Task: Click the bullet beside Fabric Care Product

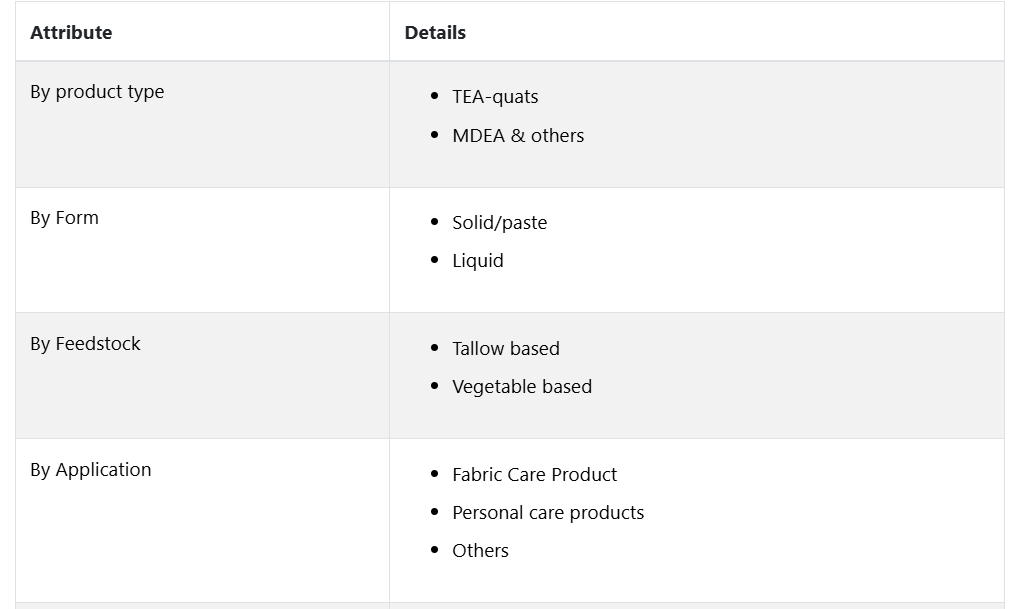Action: [x=434, y=475]
